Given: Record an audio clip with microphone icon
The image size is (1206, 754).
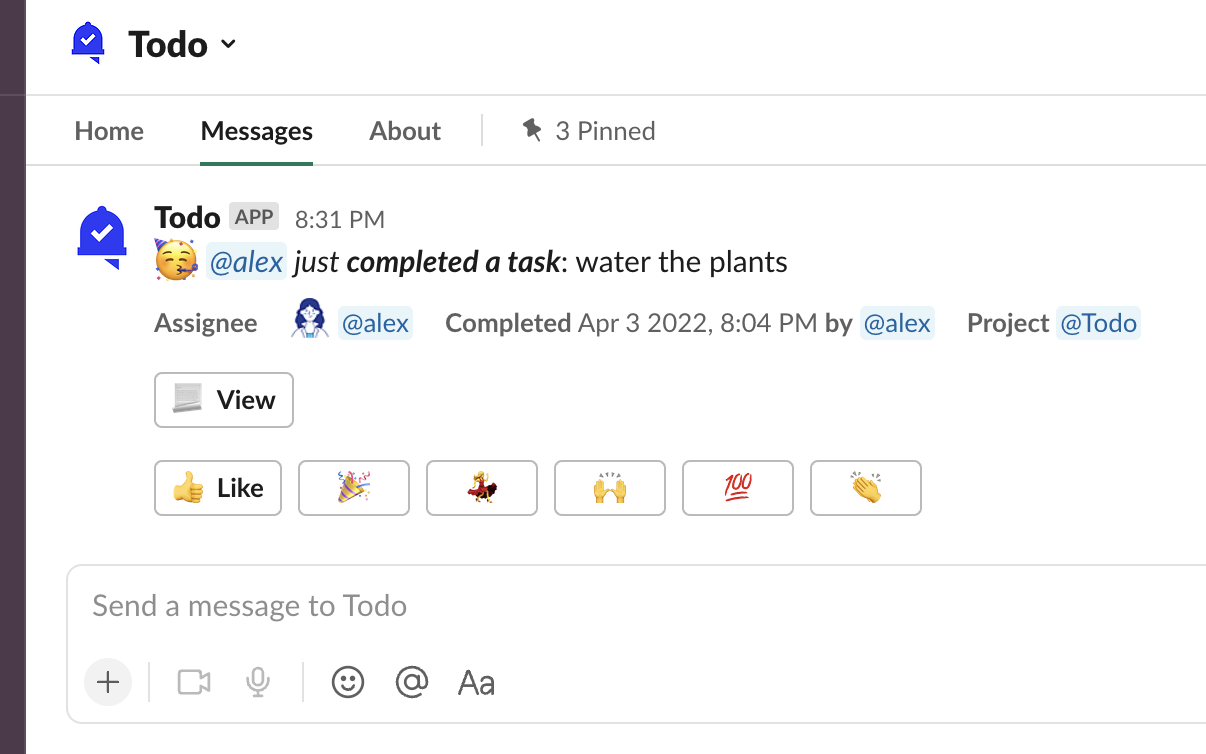Looking at the screenshot, I should click(258, 683).
